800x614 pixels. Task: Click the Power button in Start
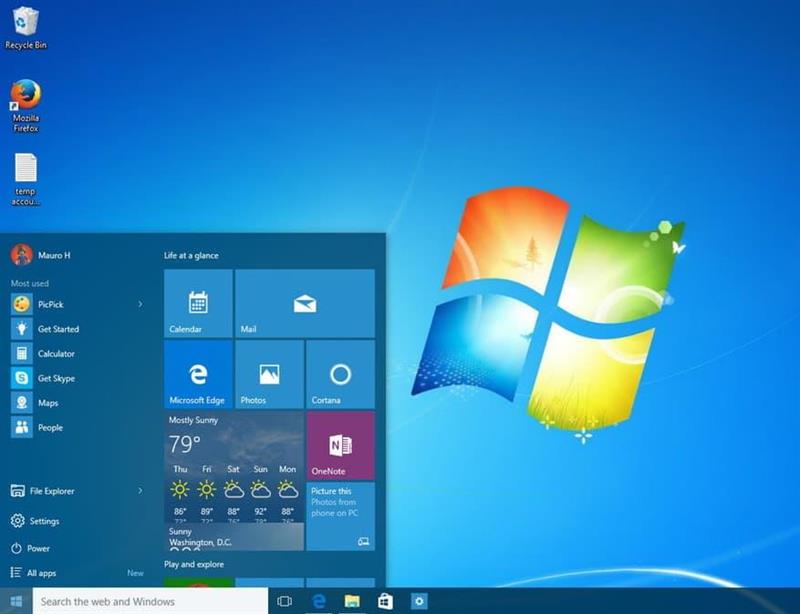38,548
